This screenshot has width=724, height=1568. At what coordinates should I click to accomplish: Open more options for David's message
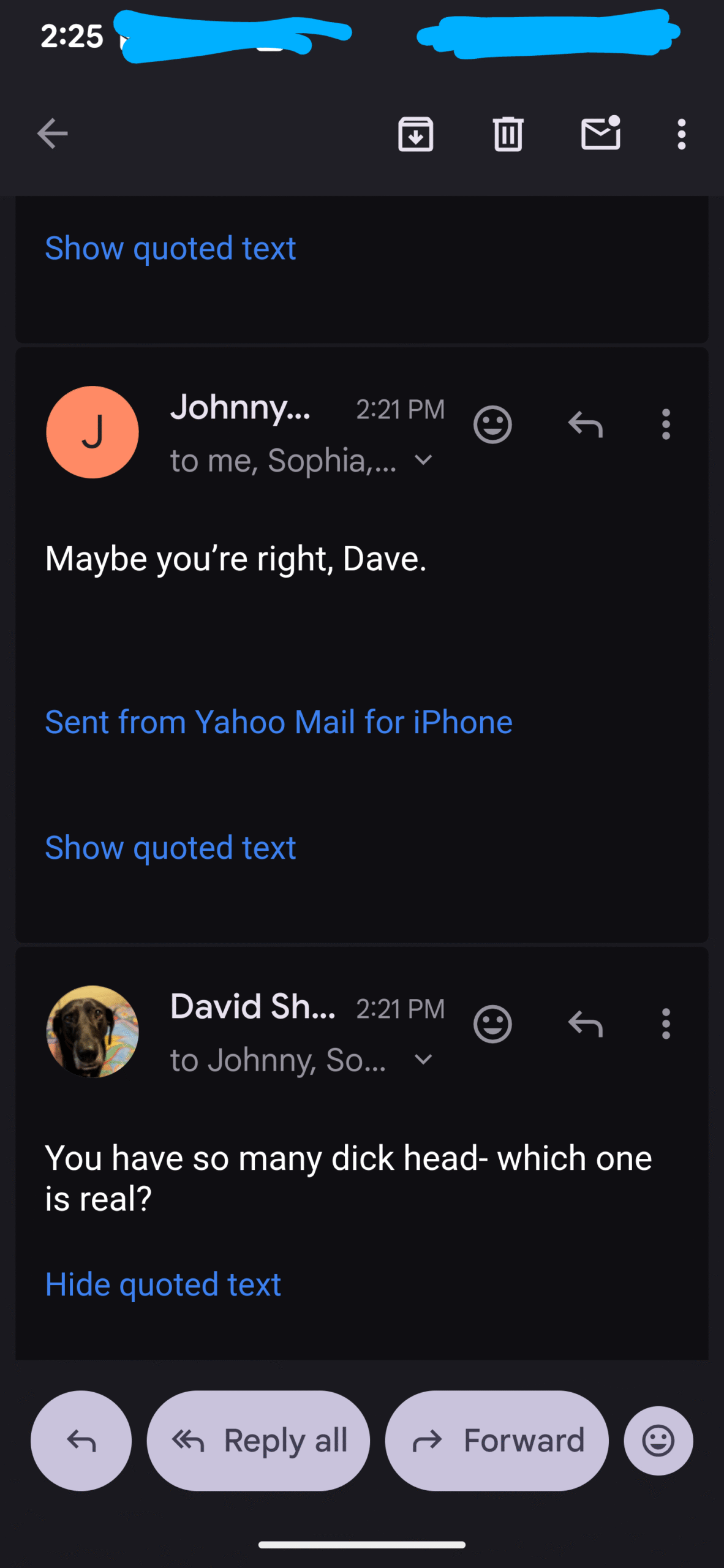click(666, 1024)
